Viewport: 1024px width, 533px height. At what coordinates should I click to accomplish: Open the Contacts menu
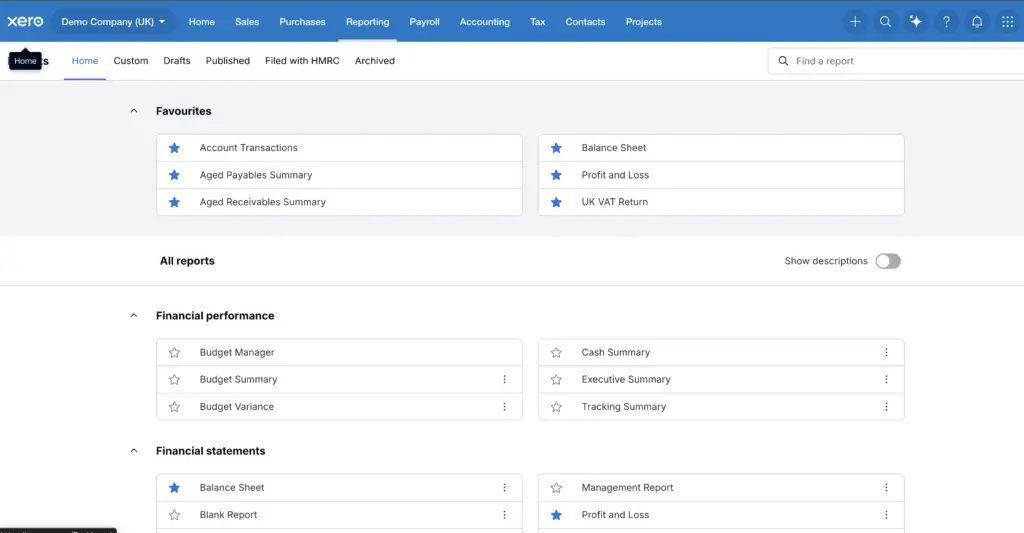(x=585, y=22)
